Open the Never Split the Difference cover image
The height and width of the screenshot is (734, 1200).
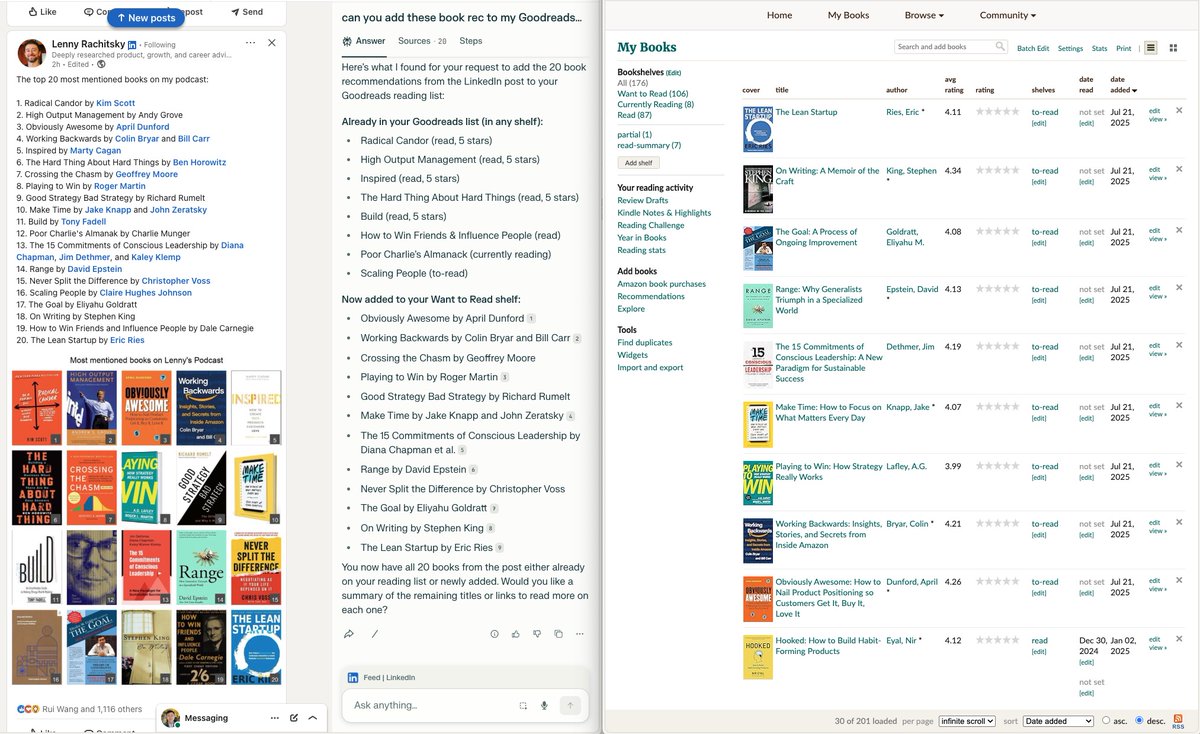point(256,567)
